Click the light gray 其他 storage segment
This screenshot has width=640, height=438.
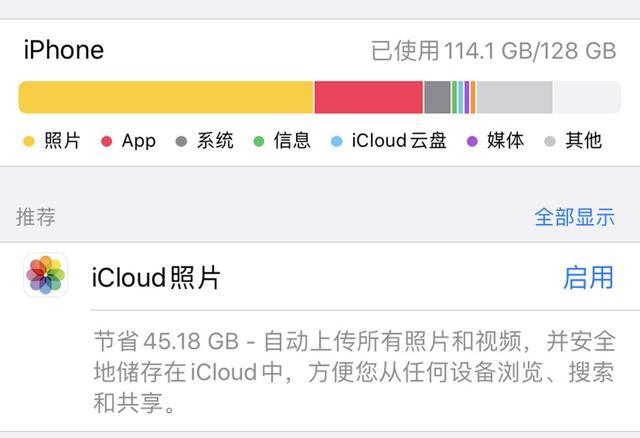[515, 97]
